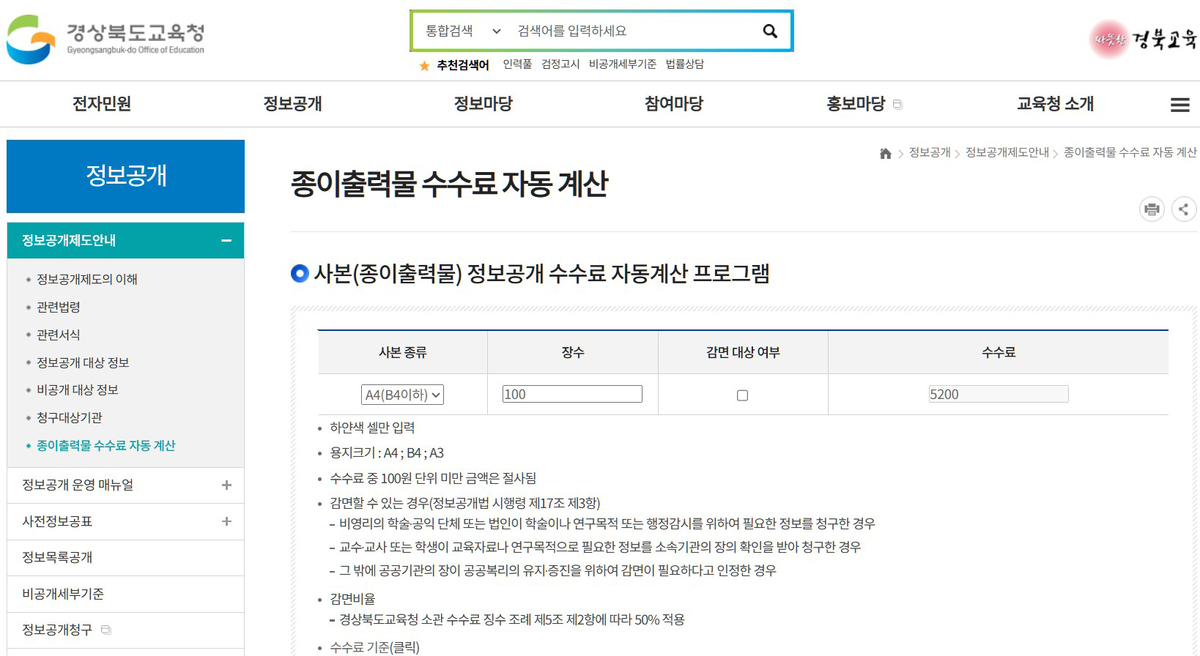Viewport: 1200px width, 656px height.
Task: Open the hamburger all-menu icon
Action: 1179,105
